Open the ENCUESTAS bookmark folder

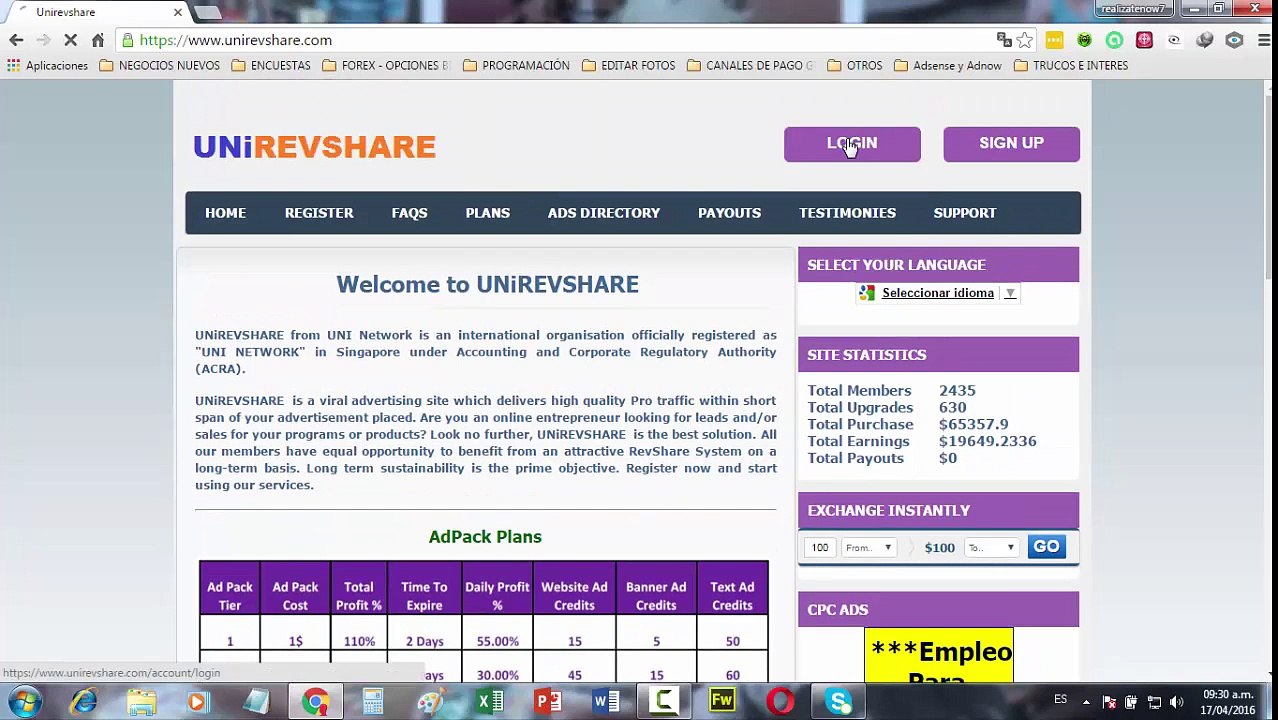[270, 65]
